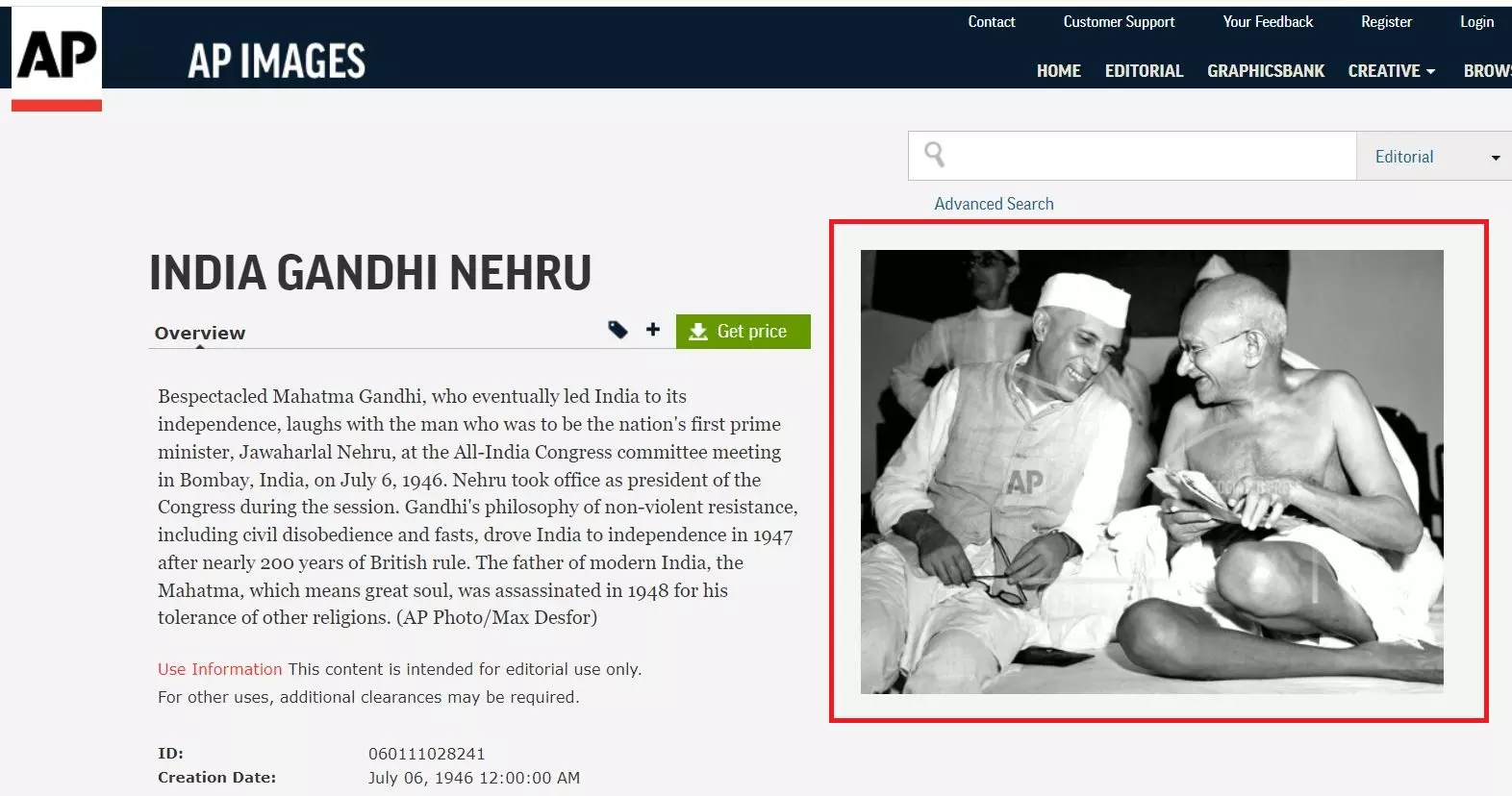Click the plus icon to add image
The width and height of the screenshot is (1512, 796).
[653, 330]
